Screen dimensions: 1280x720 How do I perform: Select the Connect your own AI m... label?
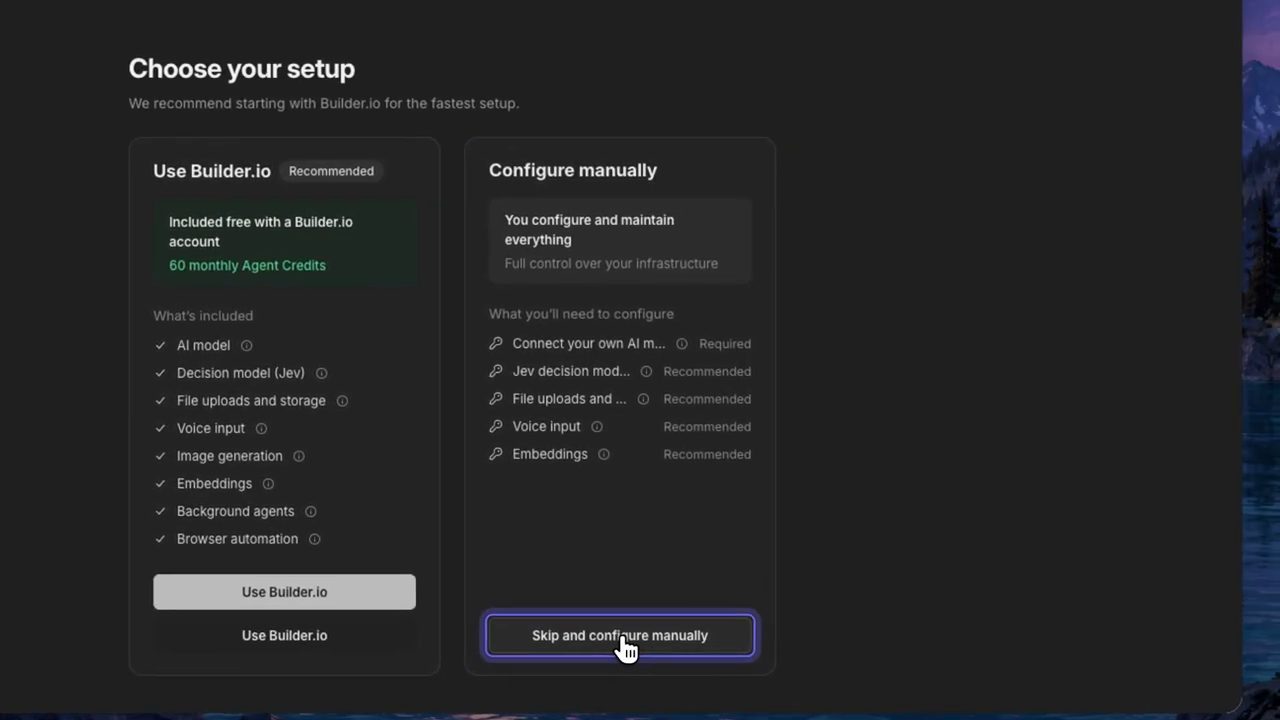[589, 343]
